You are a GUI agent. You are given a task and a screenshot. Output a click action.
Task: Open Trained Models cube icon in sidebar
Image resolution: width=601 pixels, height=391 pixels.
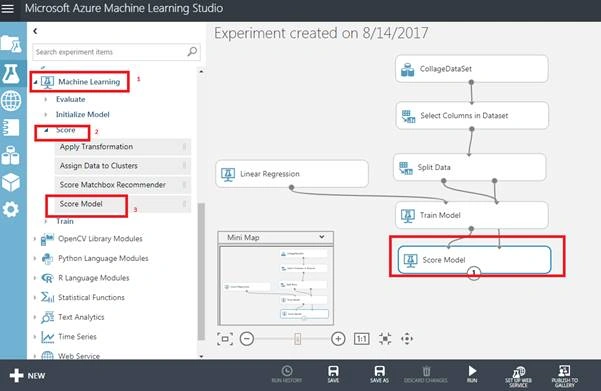coord(11,182)
